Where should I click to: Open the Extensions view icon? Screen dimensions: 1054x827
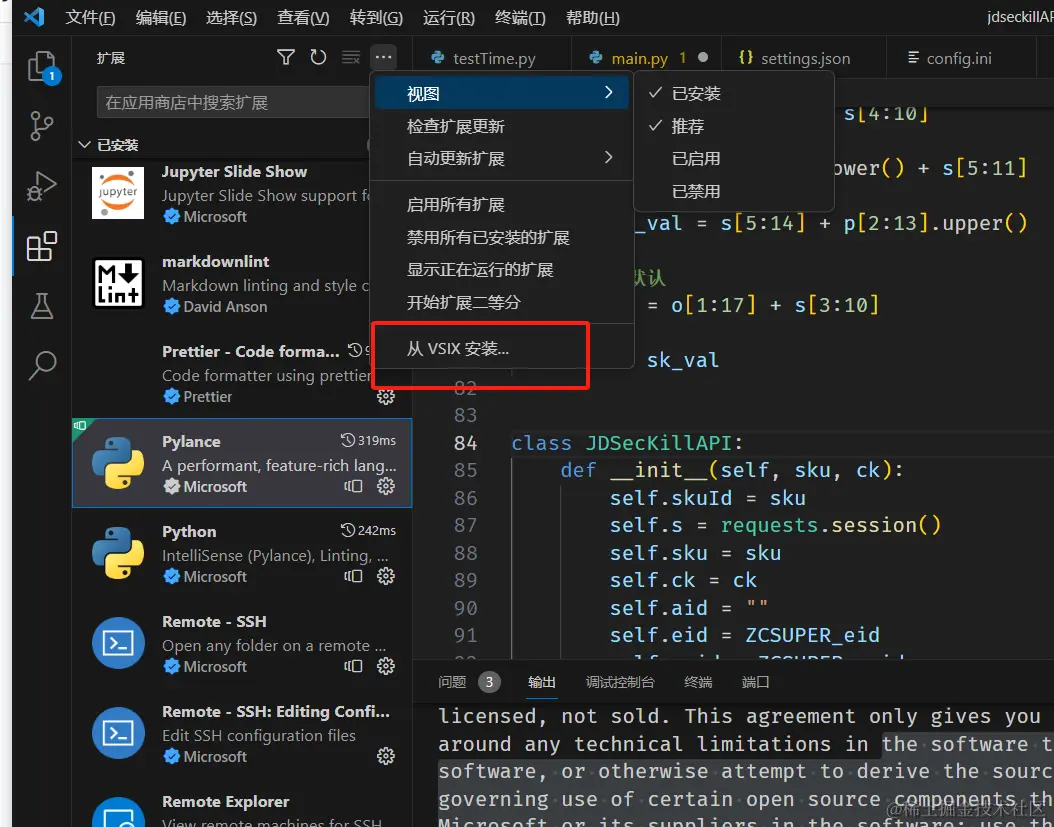pyautogui.click(x=42, y=246)
